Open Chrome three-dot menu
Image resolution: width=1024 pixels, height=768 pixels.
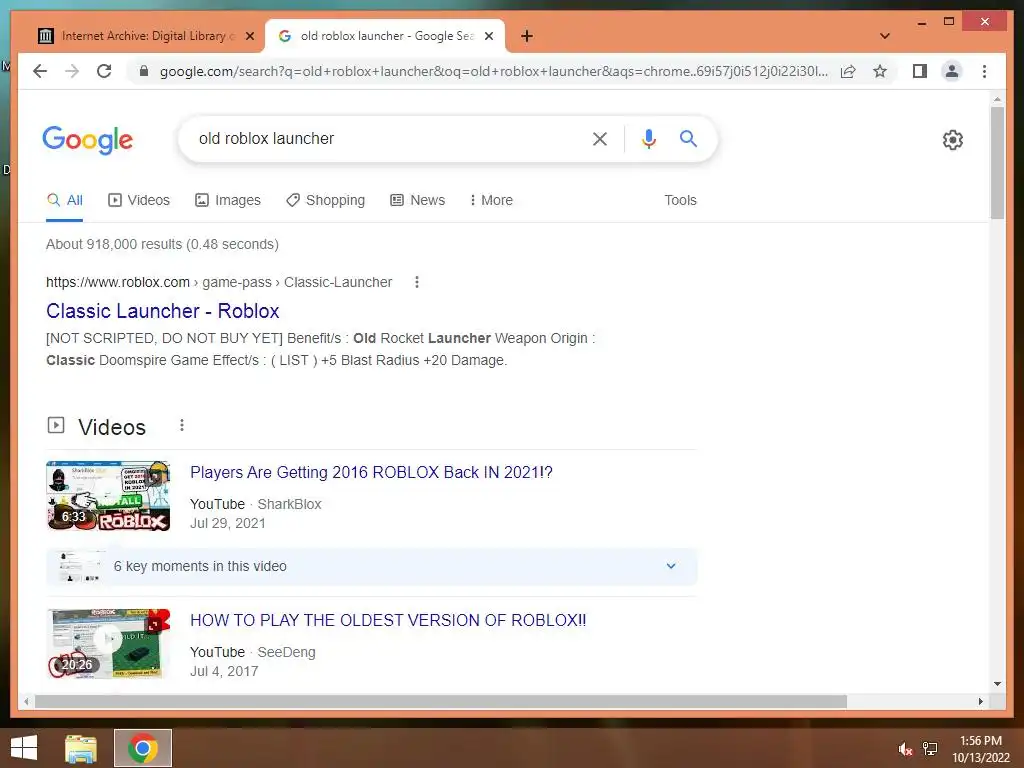pyautogui.click(x=984, y=71)
